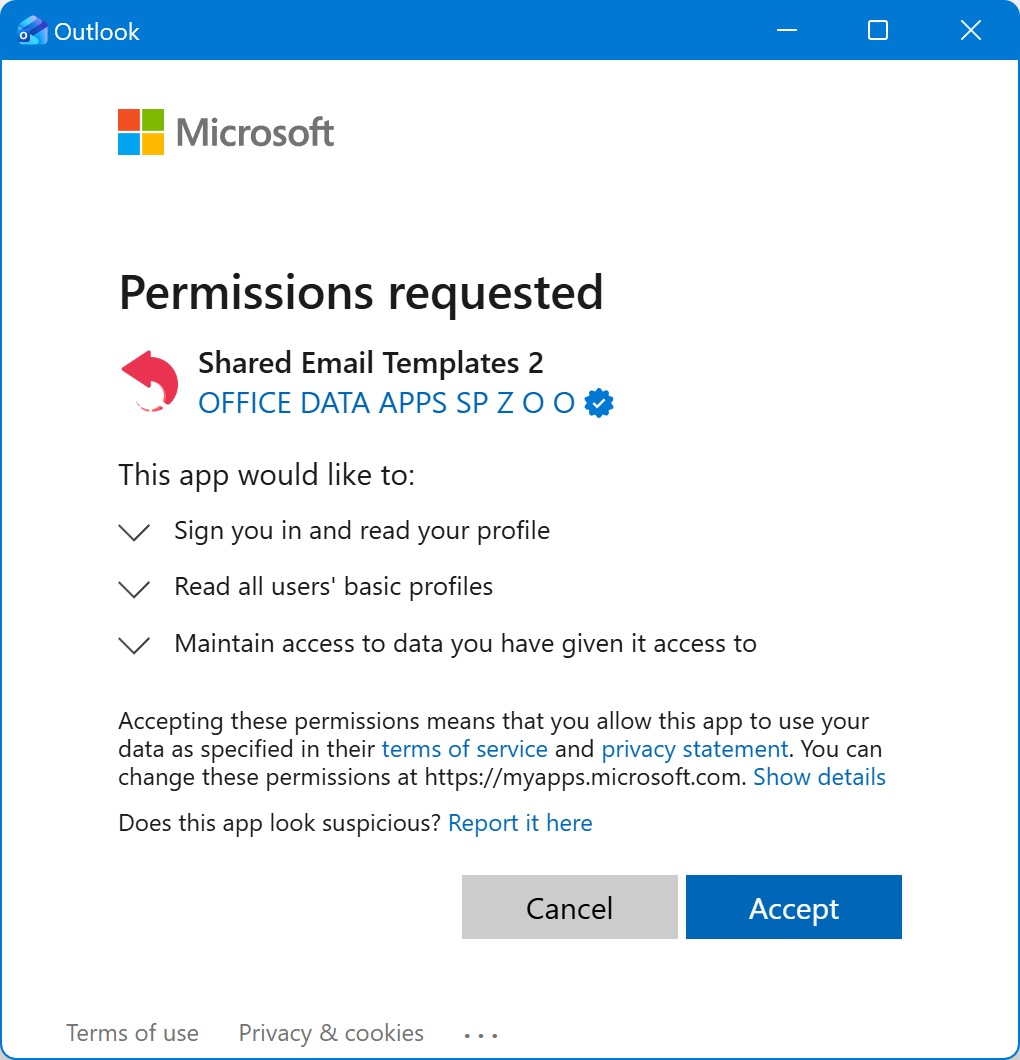1020x1060 pixels.
Task: Accept the requested permissions
Action: 793,907
